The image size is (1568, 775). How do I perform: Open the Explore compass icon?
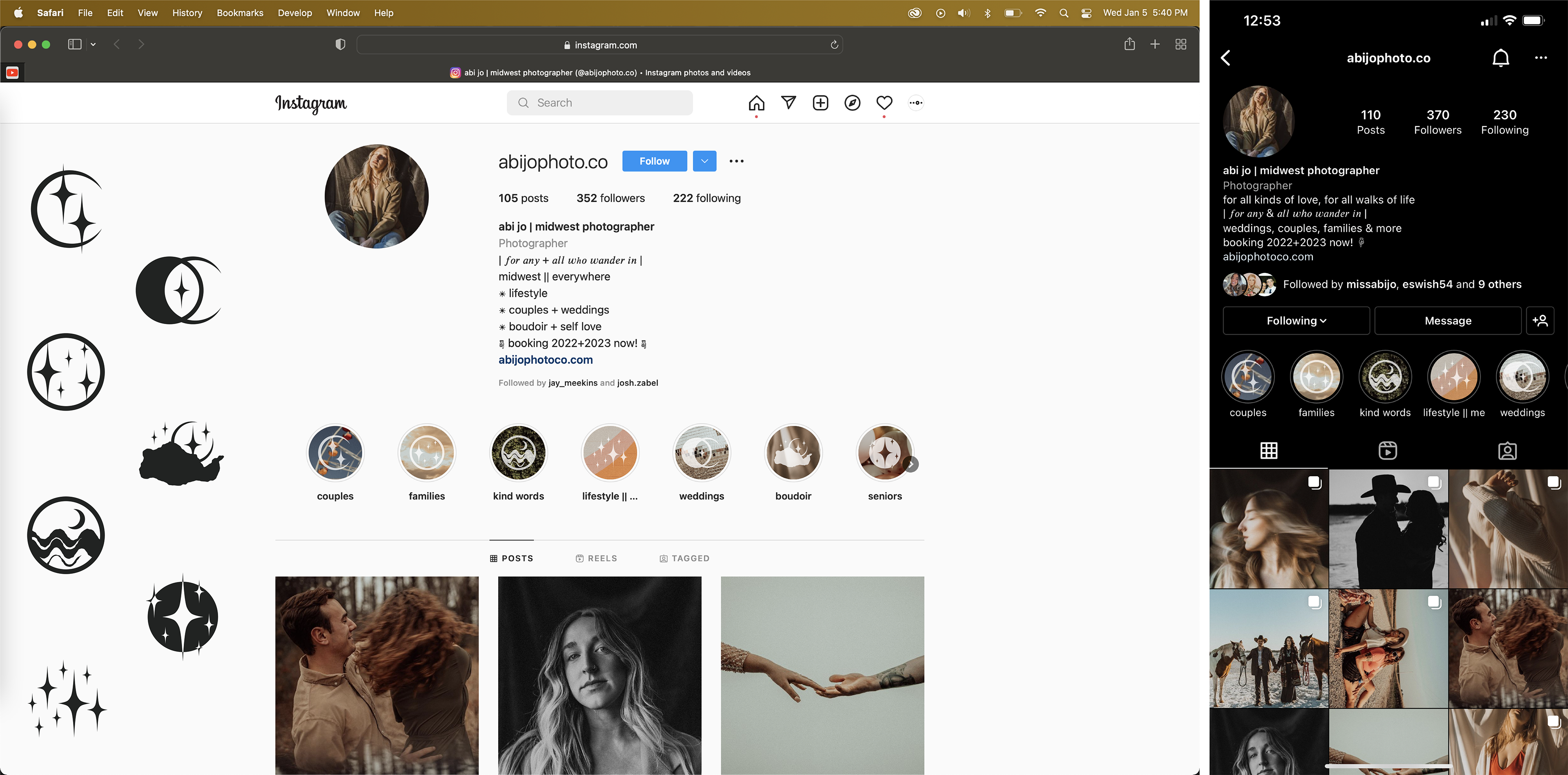pyautogui.click(x=852, y=103)
